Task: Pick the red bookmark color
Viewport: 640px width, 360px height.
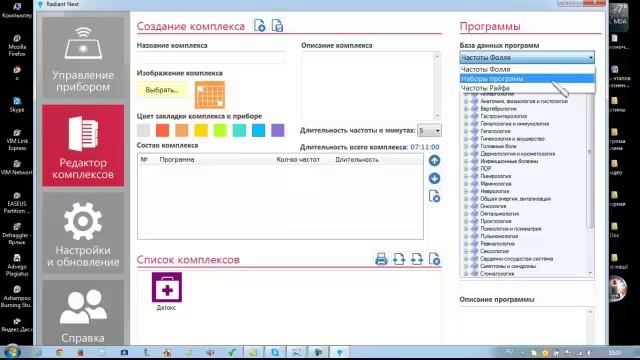Action: click(x=162, y=131)
